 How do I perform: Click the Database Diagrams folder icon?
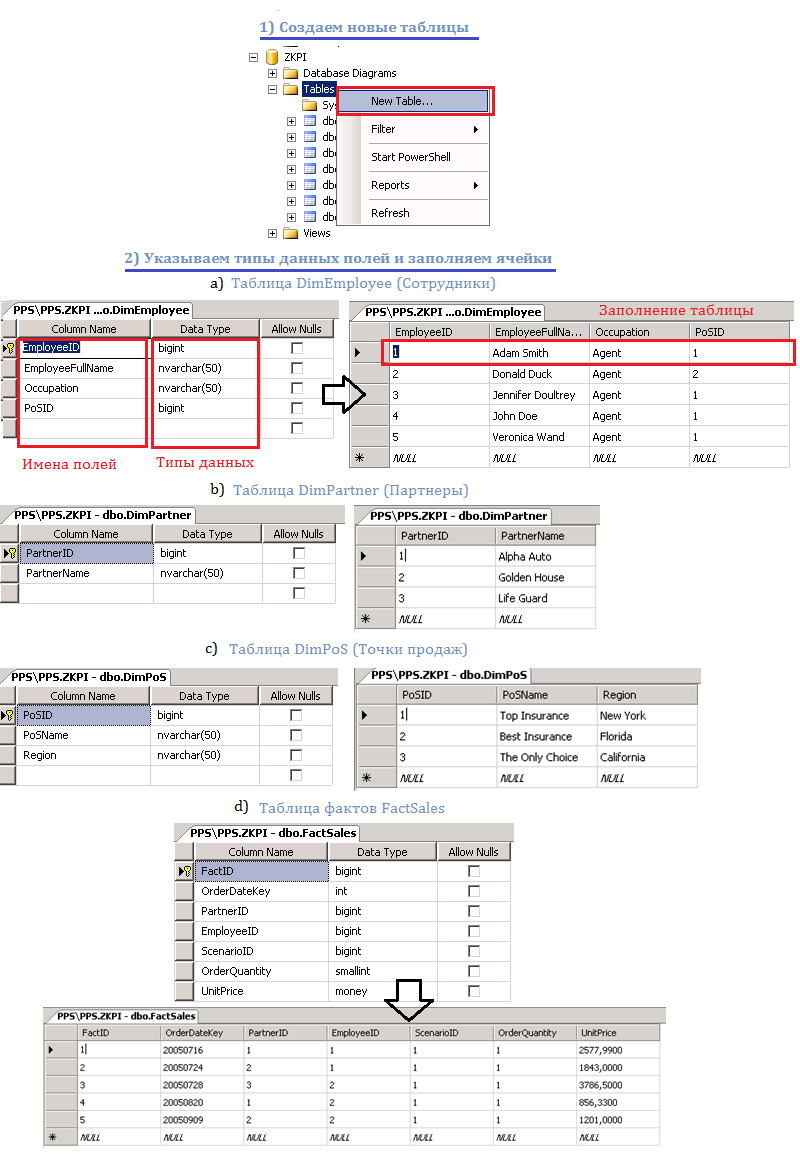(290, 73)
